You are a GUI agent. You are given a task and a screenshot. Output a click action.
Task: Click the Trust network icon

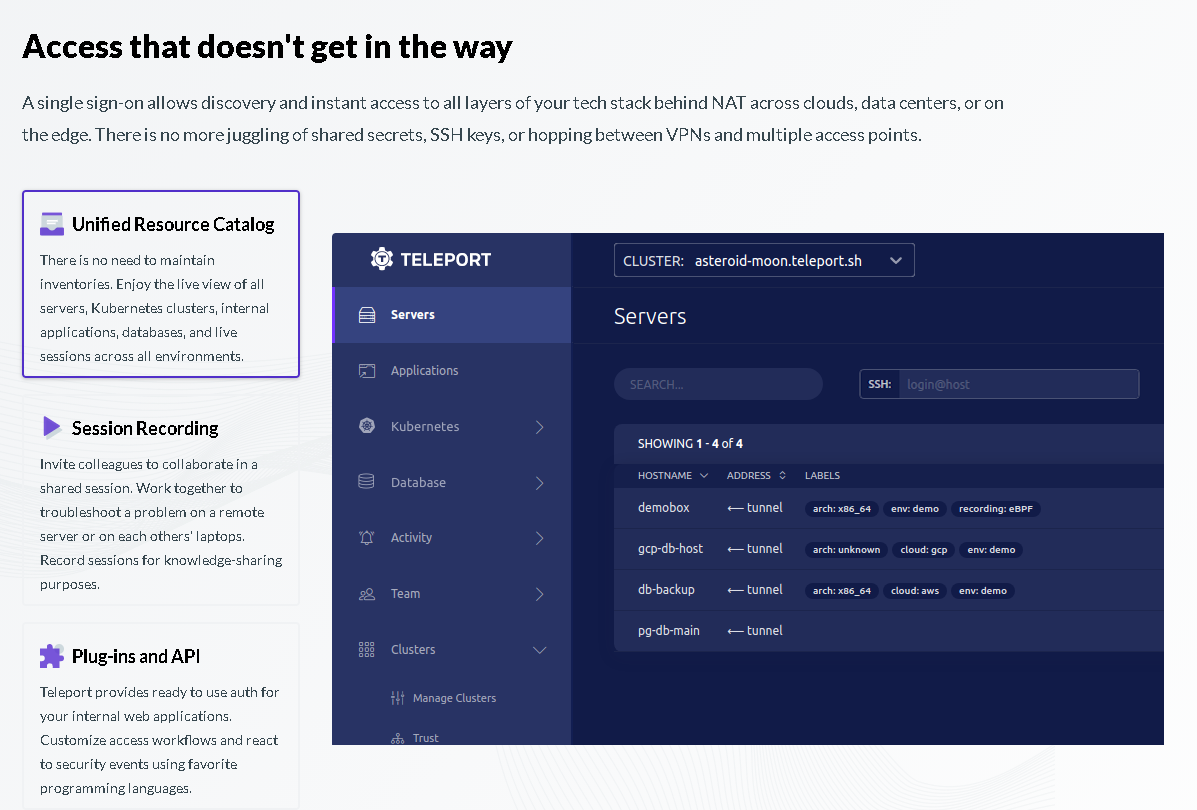tap(396, 737)
